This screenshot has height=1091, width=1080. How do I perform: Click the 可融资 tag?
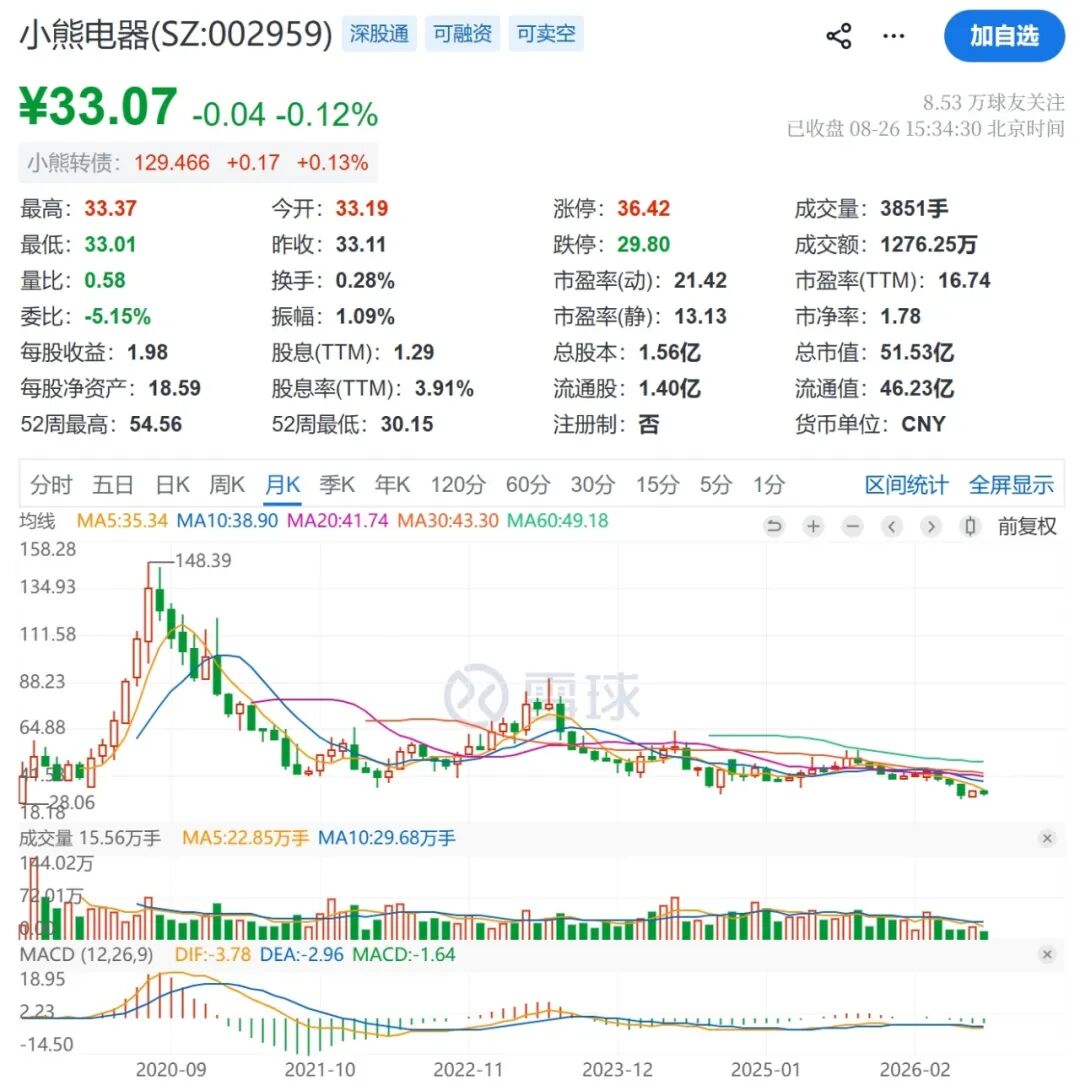pyautogui.click(x=463, y=33)
